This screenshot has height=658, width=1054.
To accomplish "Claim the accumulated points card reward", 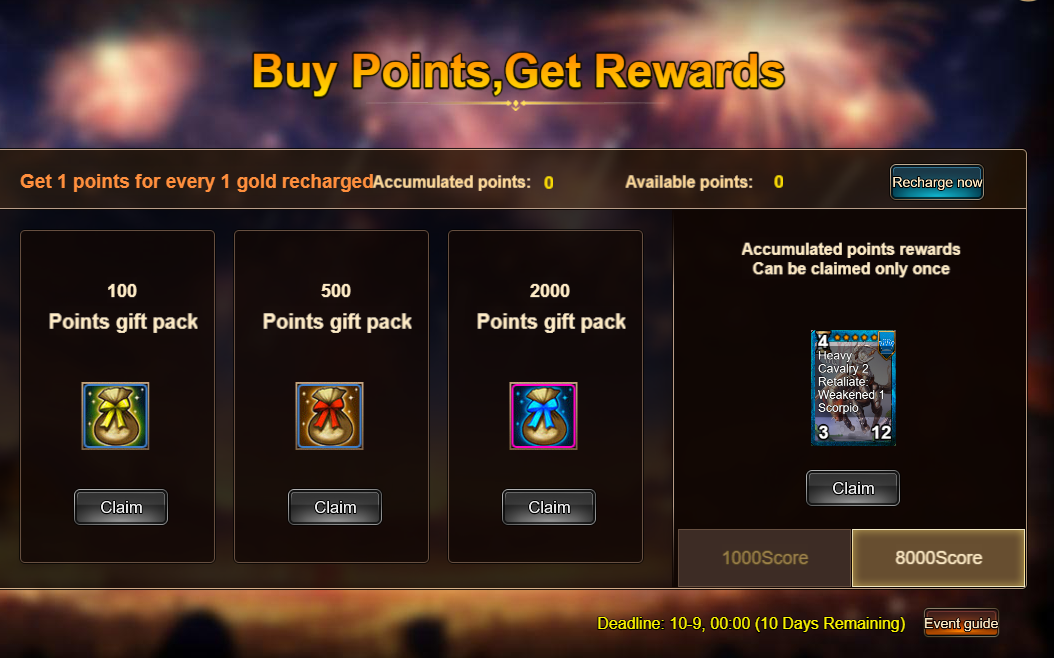I will click(x=853, y=488).
